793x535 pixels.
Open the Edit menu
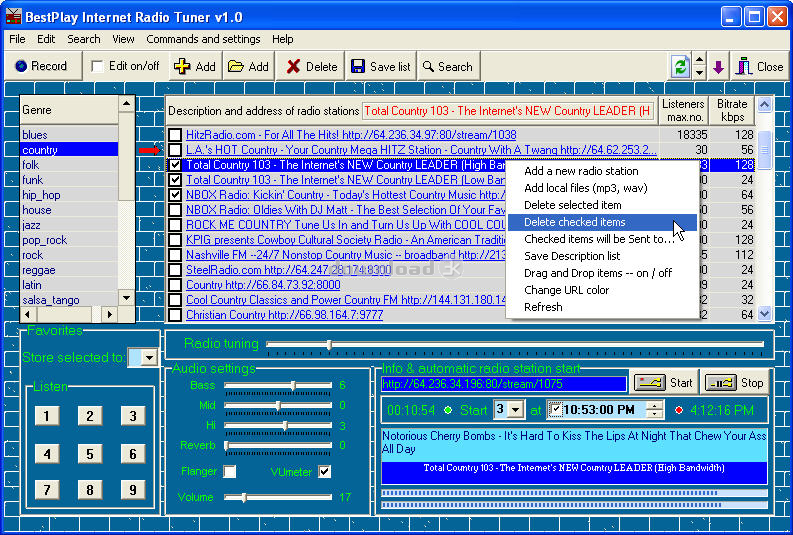tap(46, 39)
